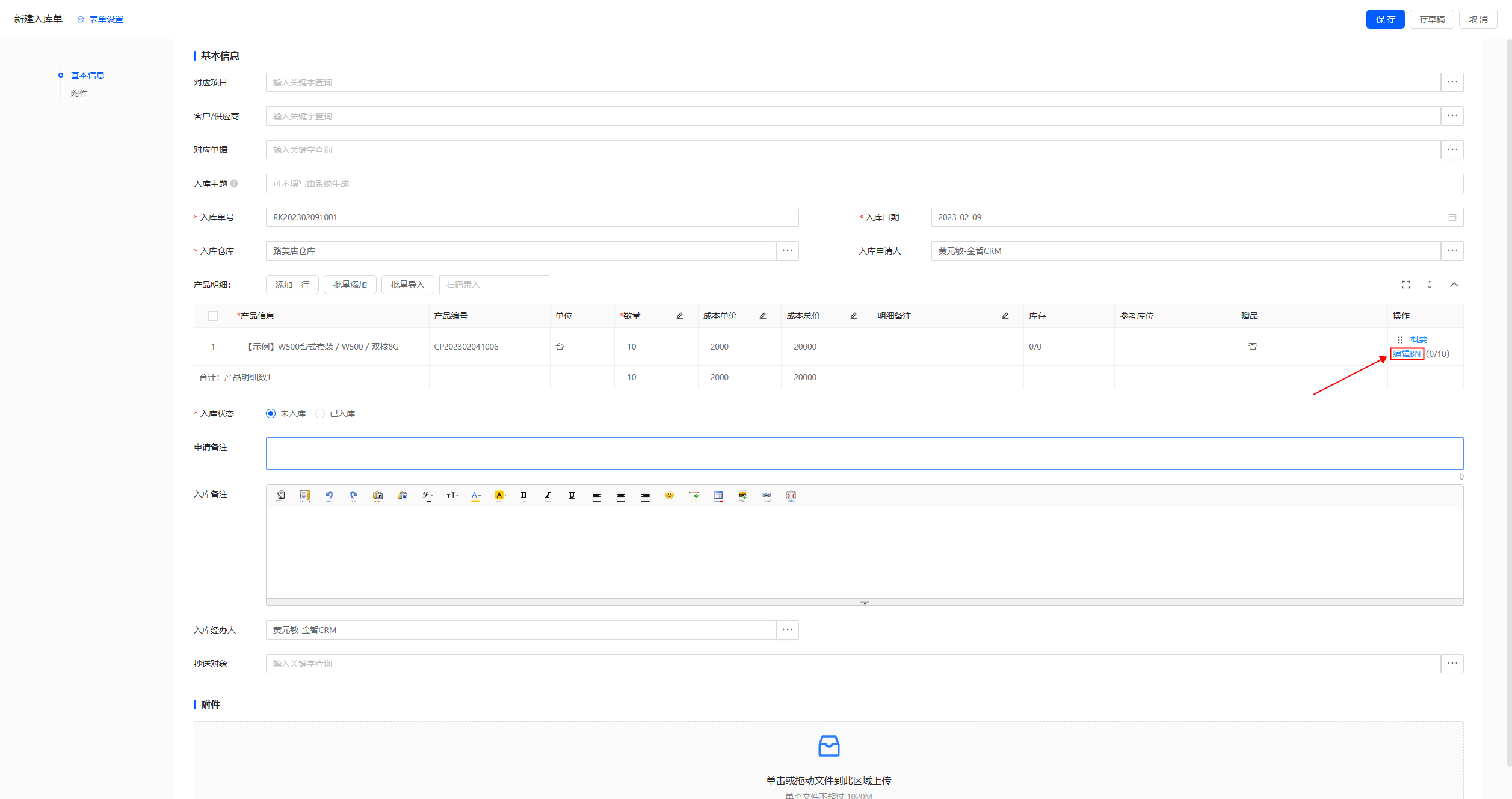Open the 客户/供应商 selection (…) button
This screenshot has height=799, width=1512.
1452,116
